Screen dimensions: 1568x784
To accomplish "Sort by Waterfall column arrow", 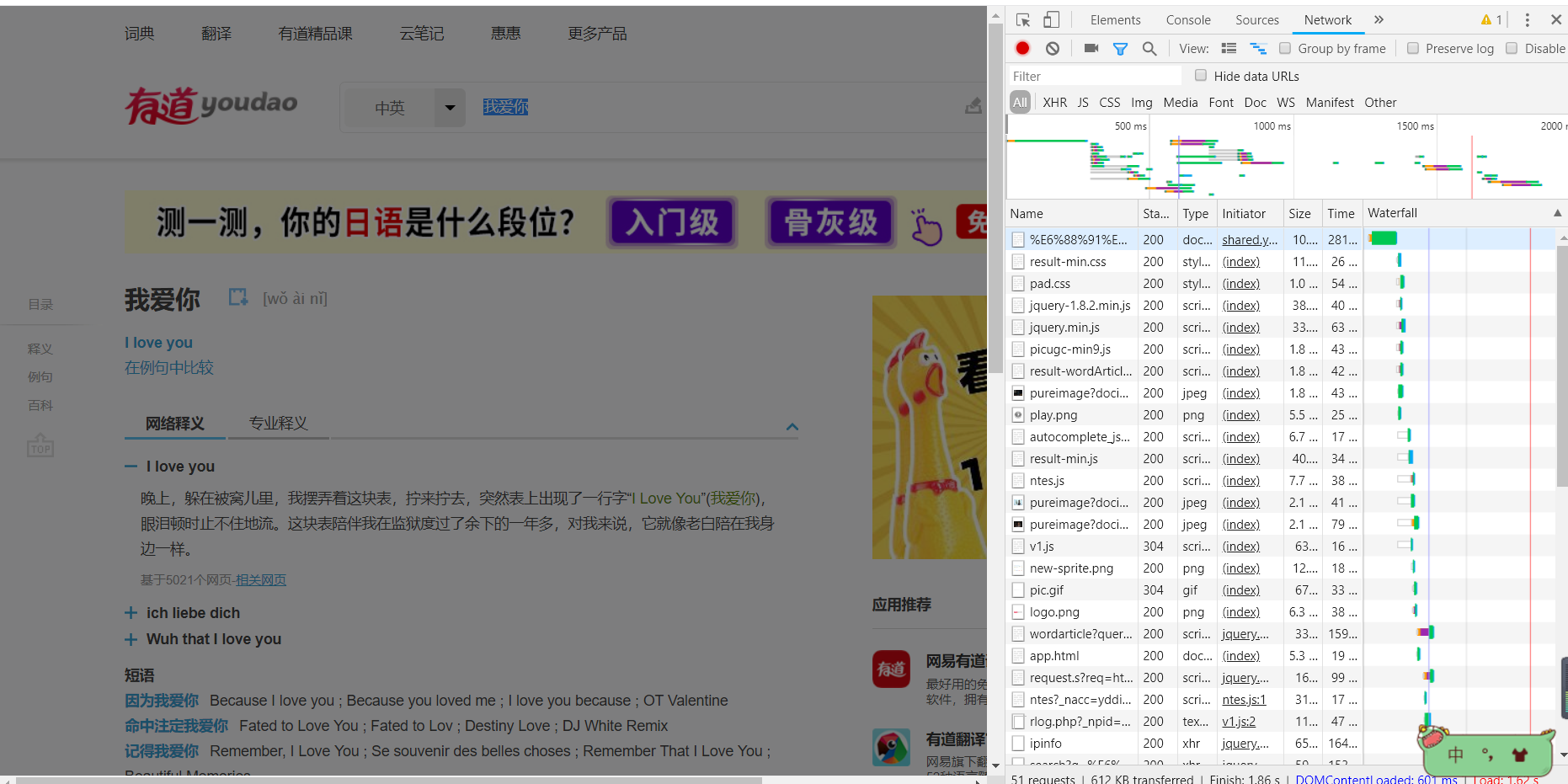I will coord(1557,213).
